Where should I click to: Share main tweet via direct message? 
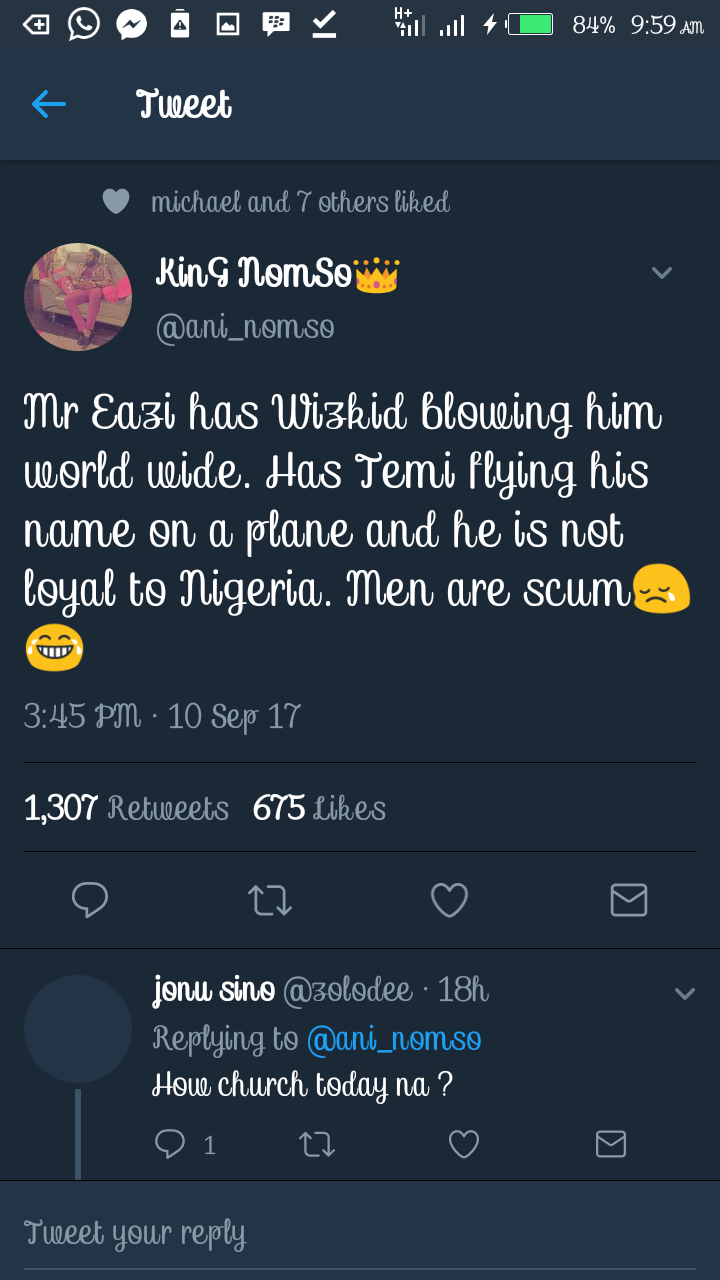(629, 900)
